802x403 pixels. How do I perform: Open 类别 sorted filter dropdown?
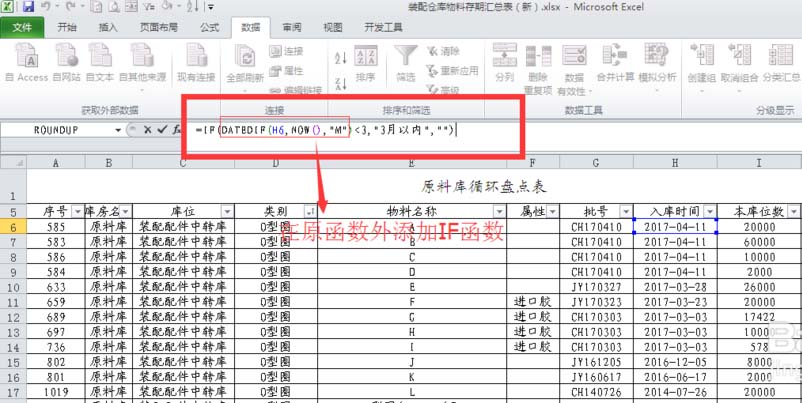tap(310, 212)
